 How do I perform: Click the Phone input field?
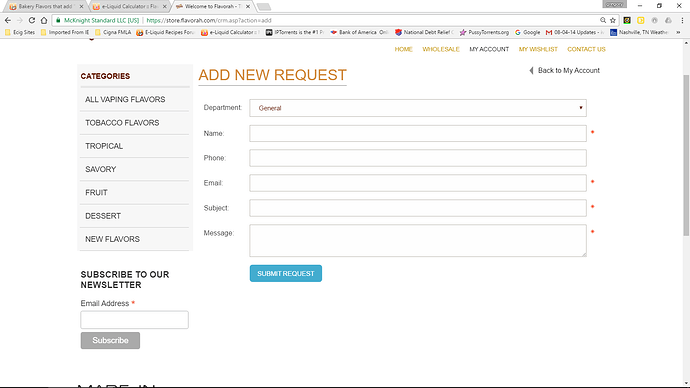(x=418, y=158)
